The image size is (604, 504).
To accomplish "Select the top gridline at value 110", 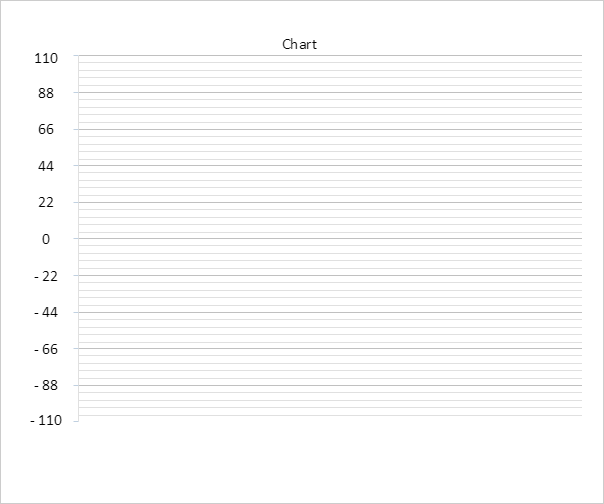I will click(x=330, y=57).
